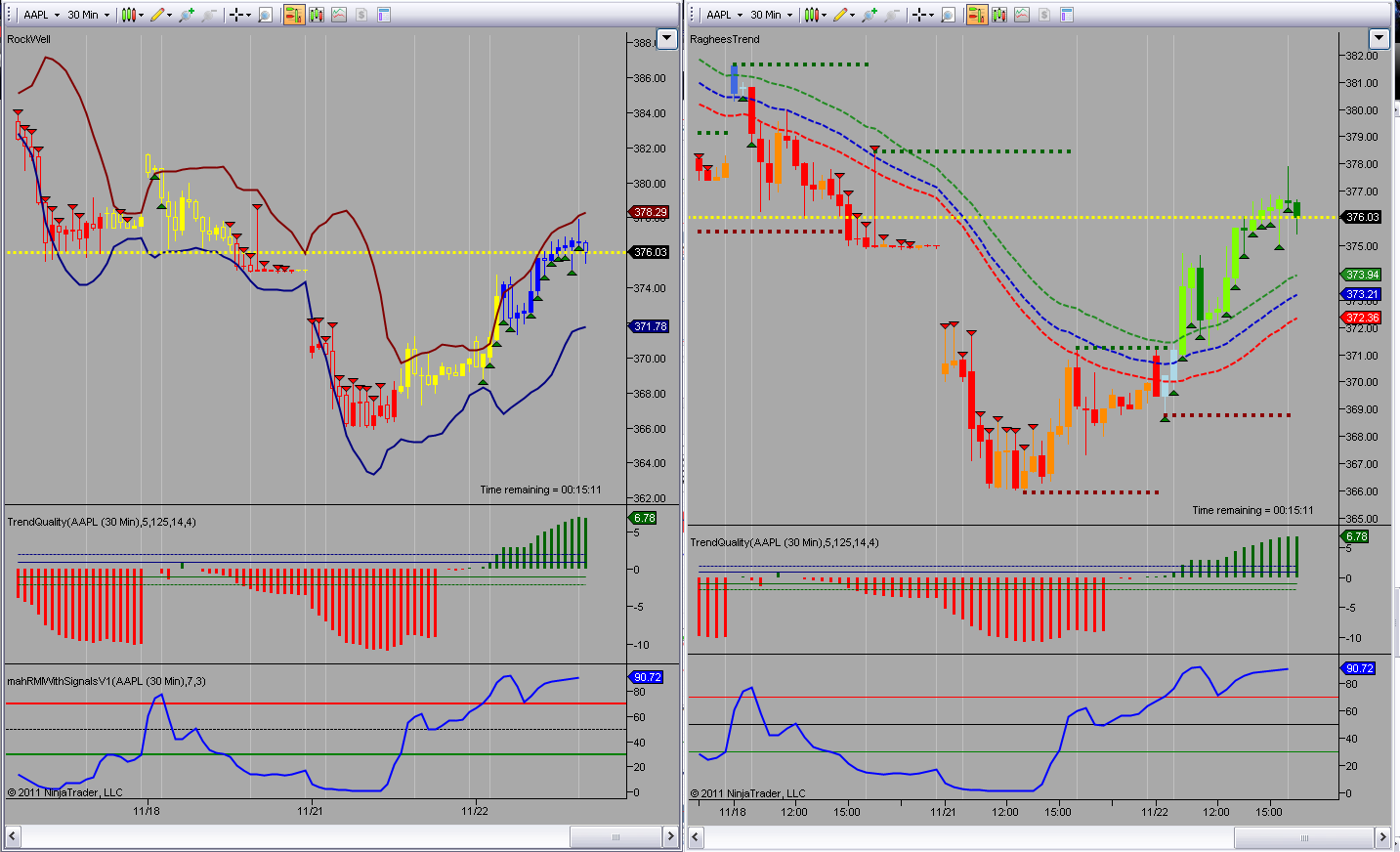Open Strategies dollar icon in RockWell chart toolbar
Image resolution: width=1400 pixels, height=852 pixels.
(361, 15)
